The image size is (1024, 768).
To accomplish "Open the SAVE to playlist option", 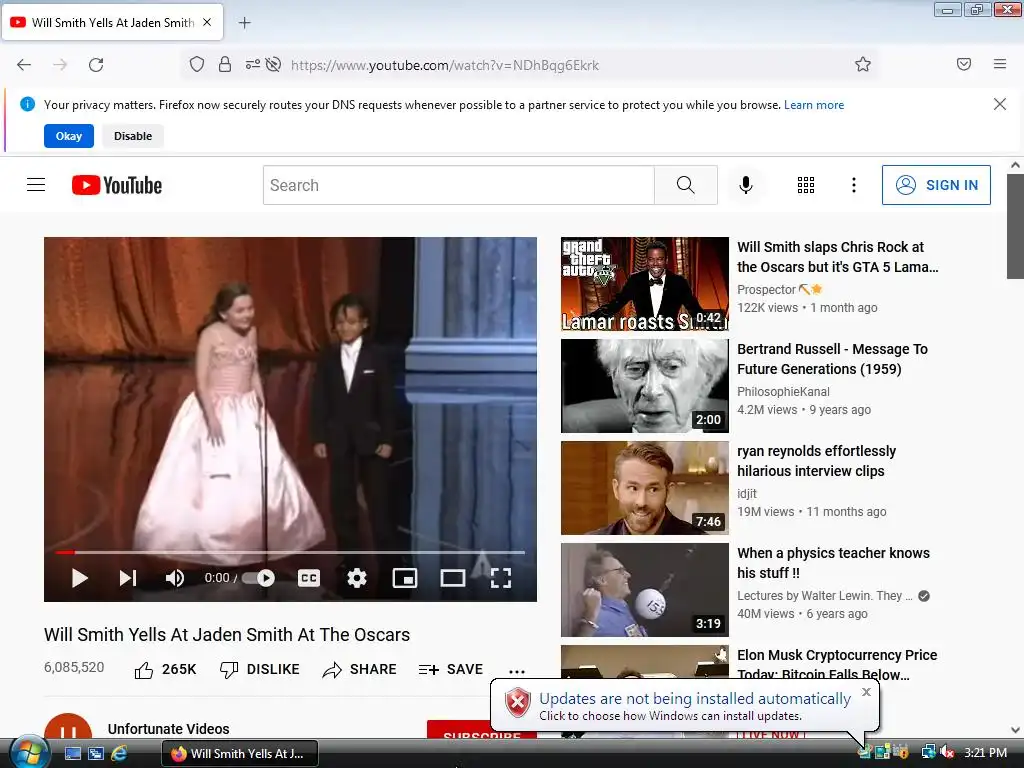I will click(x=451, y=669).
